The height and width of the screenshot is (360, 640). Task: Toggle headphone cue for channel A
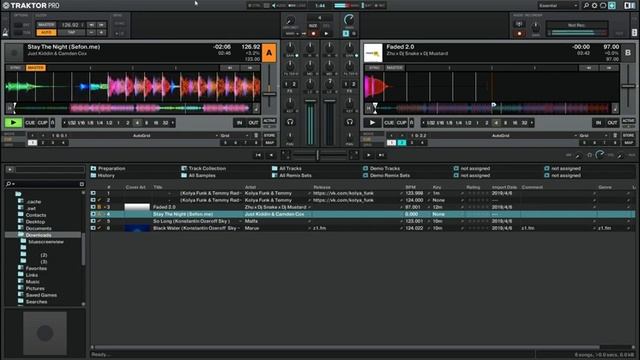(290, 122)
